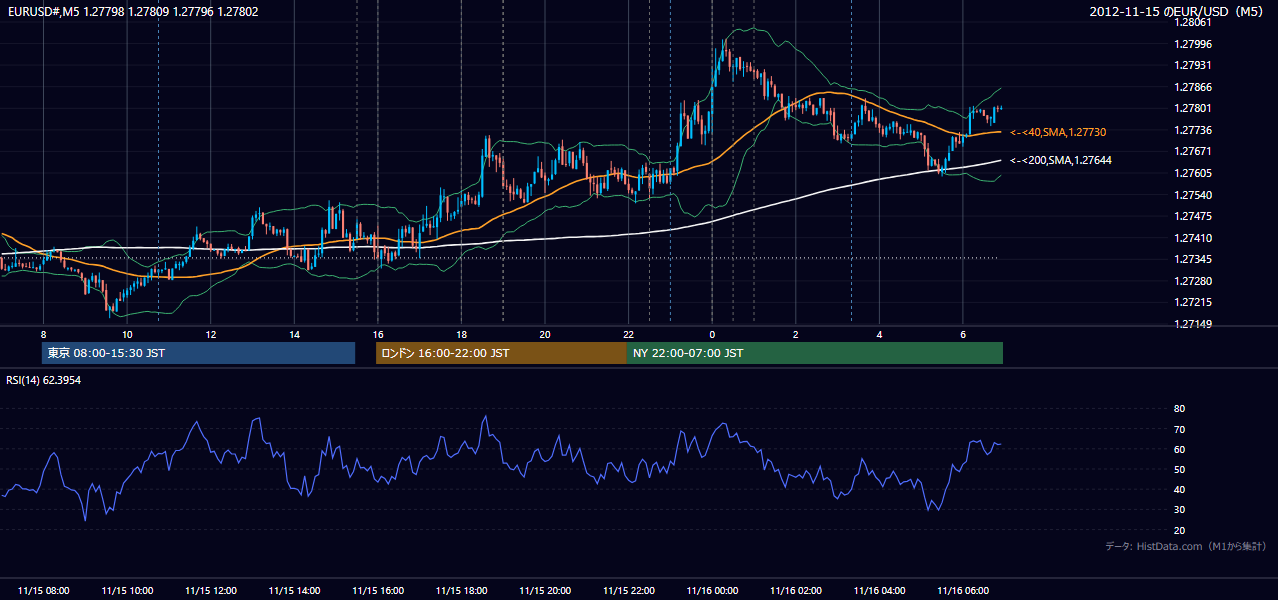Click bottom date label 11/15 20:00

coord(545,591)
